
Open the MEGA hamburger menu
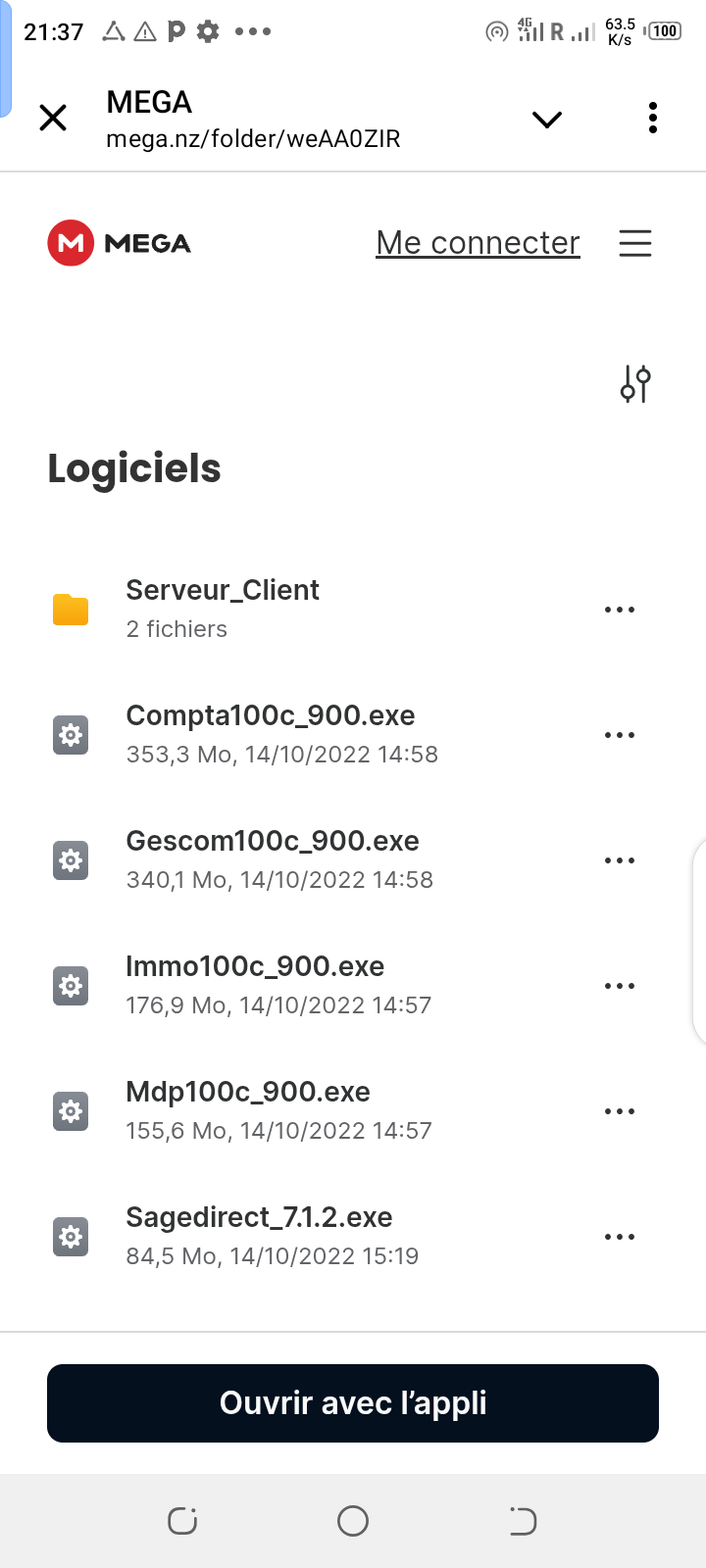635,243
